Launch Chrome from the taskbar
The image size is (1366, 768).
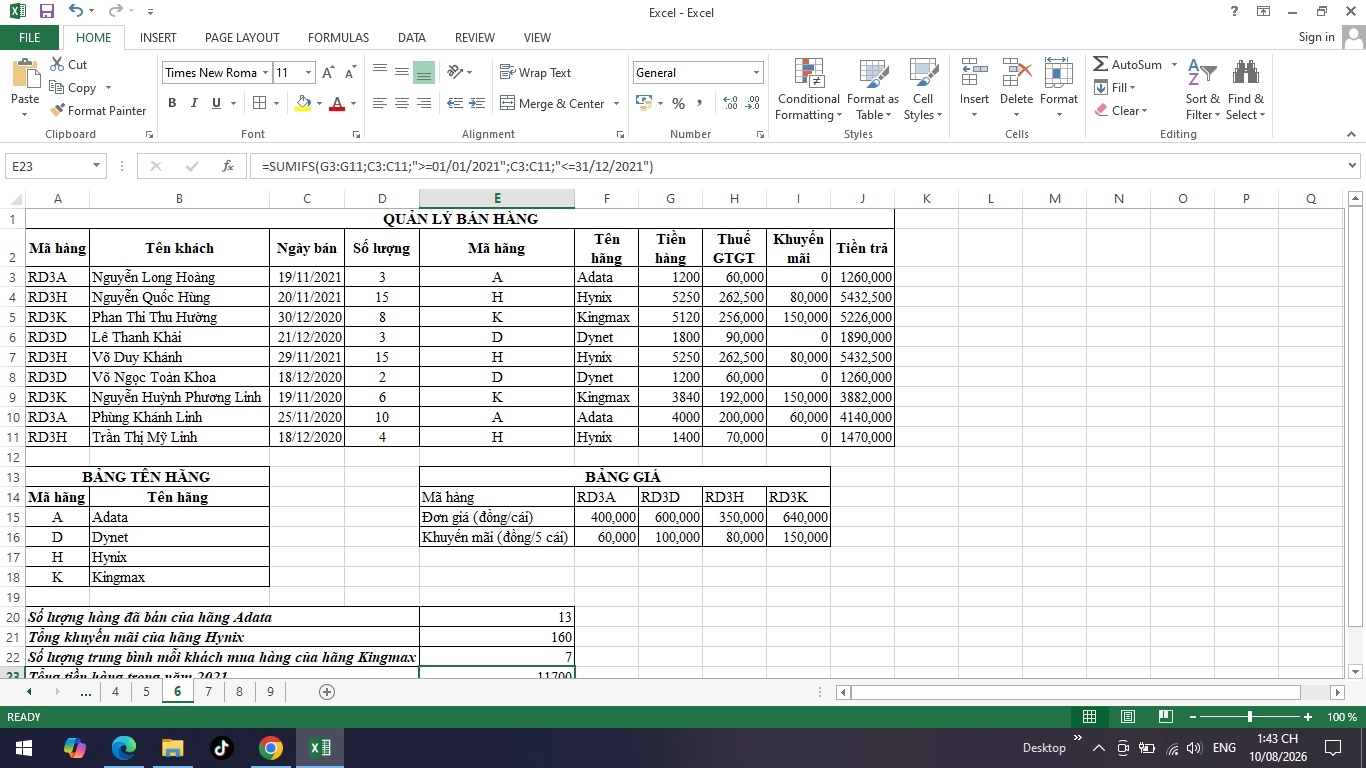pyautogui.click(x=270, y=747)
